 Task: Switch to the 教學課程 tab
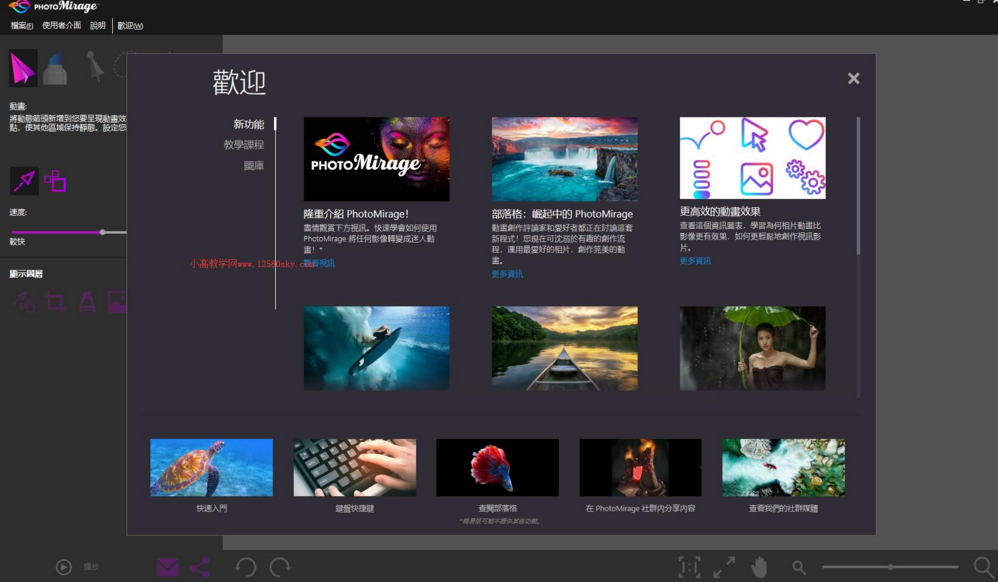(x=243, y=145)
